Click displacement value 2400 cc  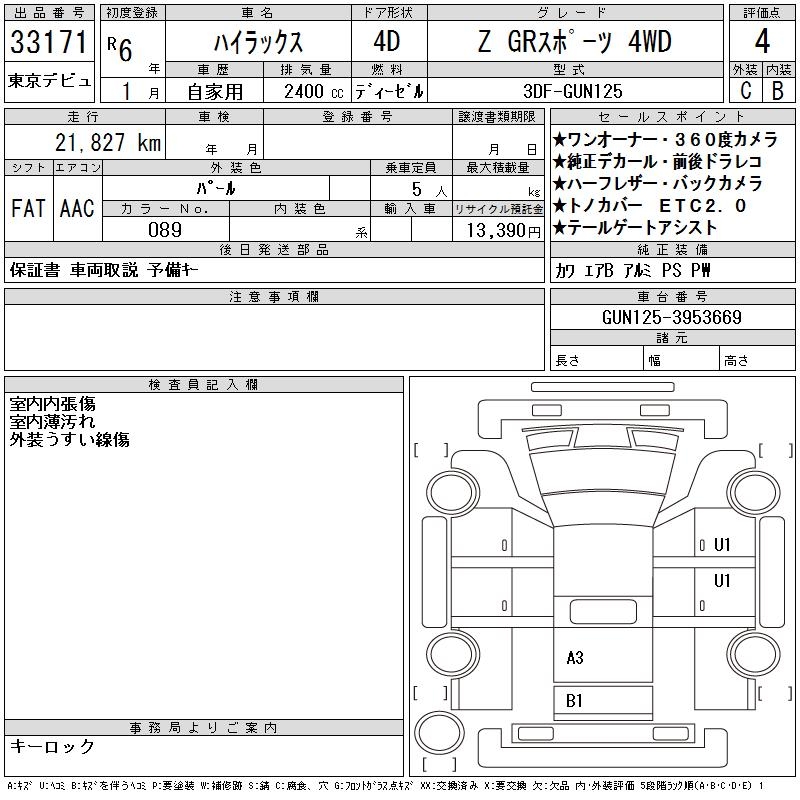coord(313,92)
